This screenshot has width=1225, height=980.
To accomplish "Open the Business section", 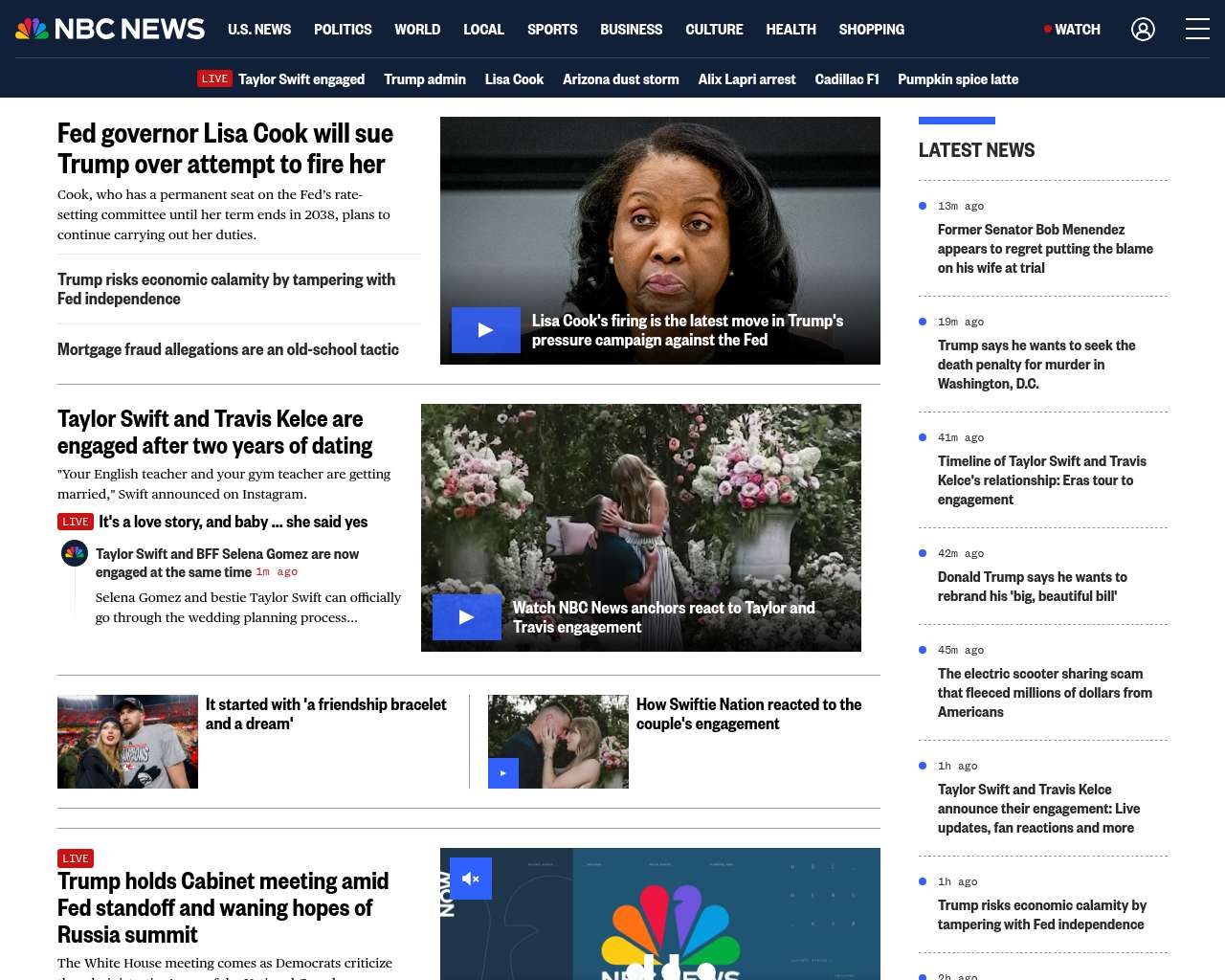I will (x=631, y=30).
